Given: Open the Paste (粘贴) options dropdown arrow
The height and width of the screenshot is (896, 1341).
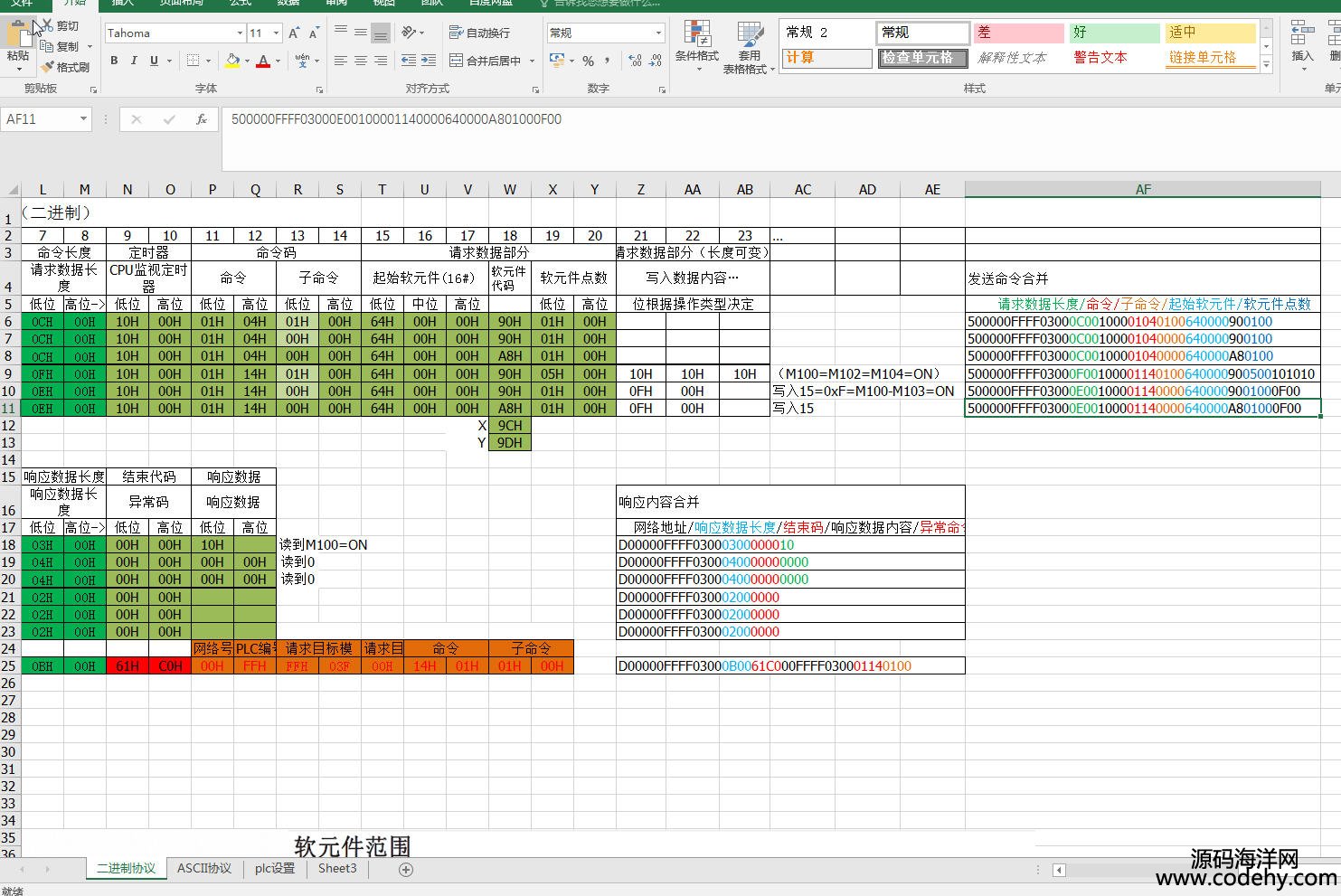Looking at the screenshot, I should (x=18, y=69).
